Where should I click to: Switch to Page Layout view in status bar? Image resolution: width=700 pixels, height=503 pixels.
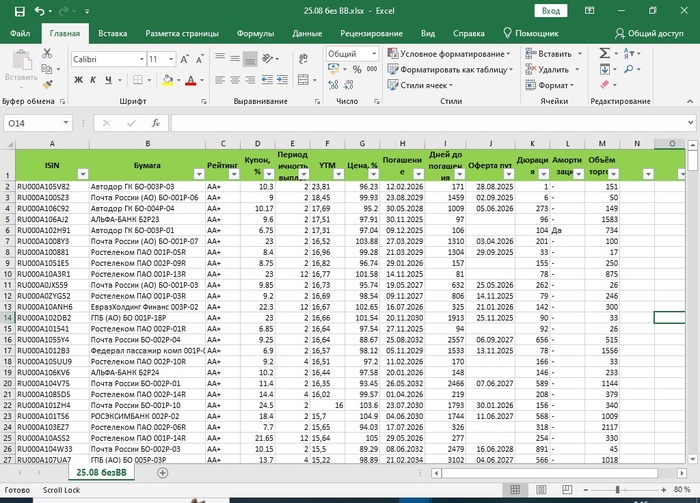point(541,490)
